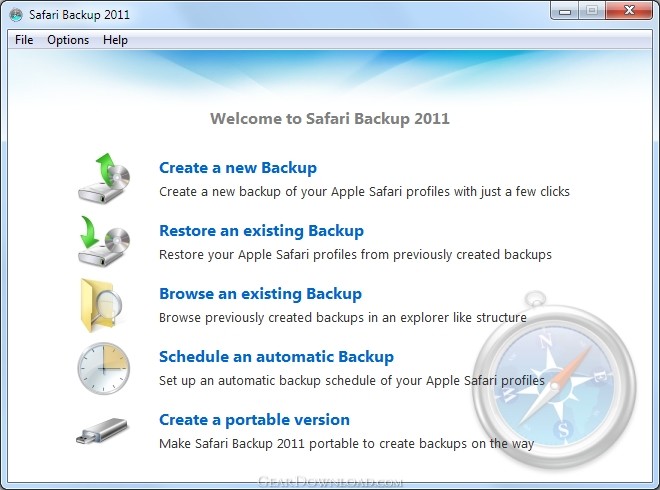
Task: Click the folder with magnifier browse icon
Action: 101,305
